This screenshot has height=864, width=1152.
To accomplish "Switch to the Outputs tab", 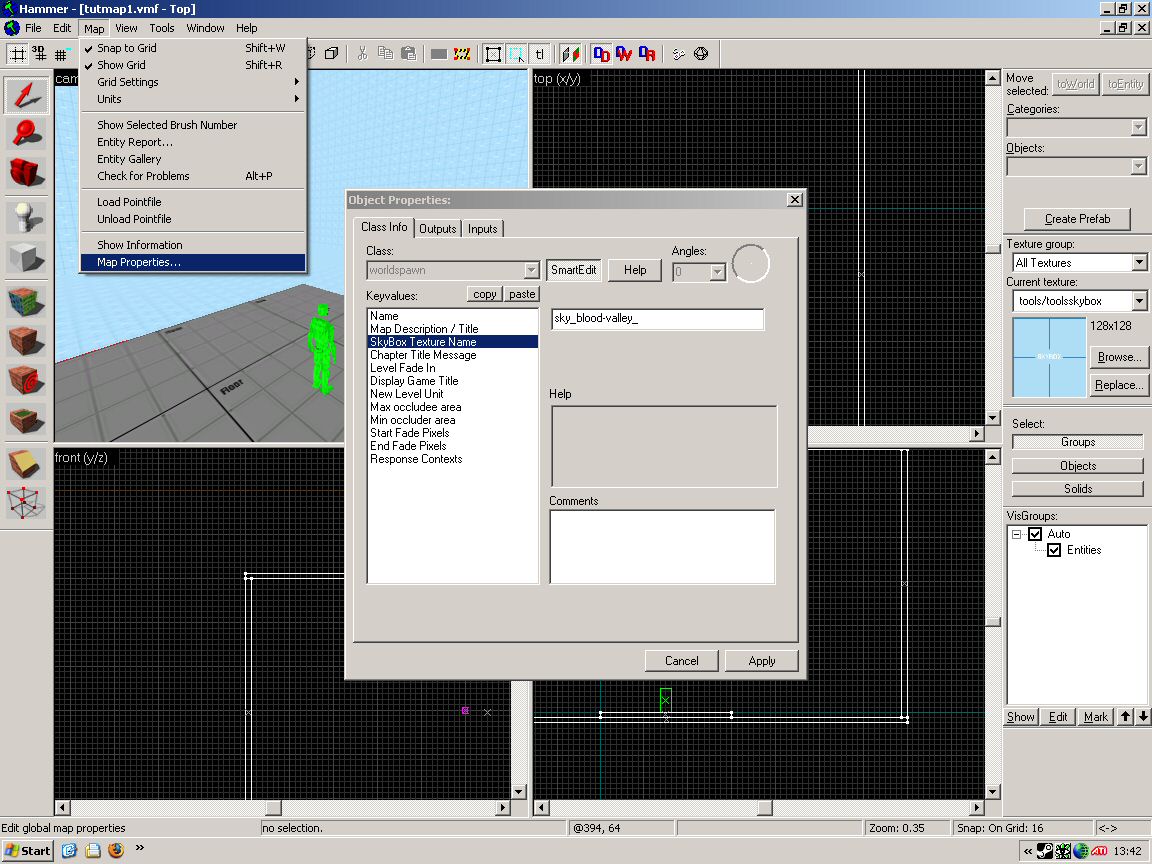I will (438, 228).
